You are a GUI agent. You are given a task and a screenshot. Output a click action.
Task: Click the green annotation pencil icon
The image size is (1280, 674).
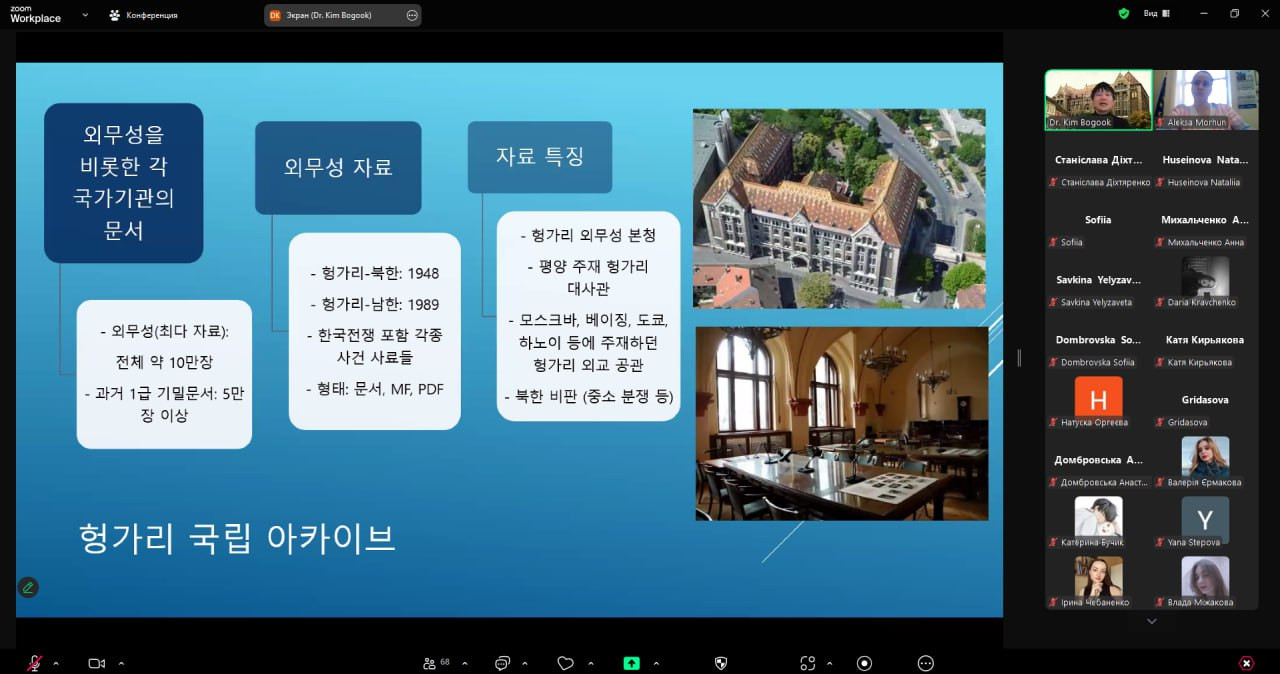[28, 587]
